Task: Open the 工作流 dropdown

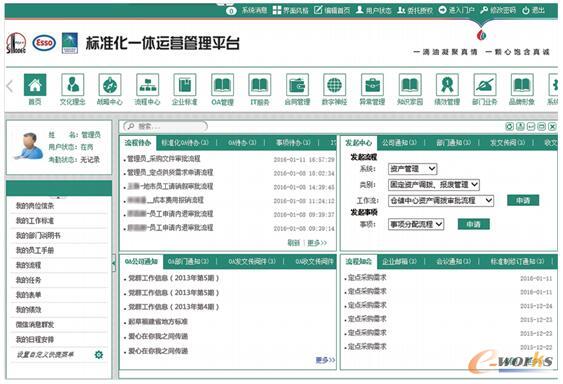Action: tap(441, 200)
